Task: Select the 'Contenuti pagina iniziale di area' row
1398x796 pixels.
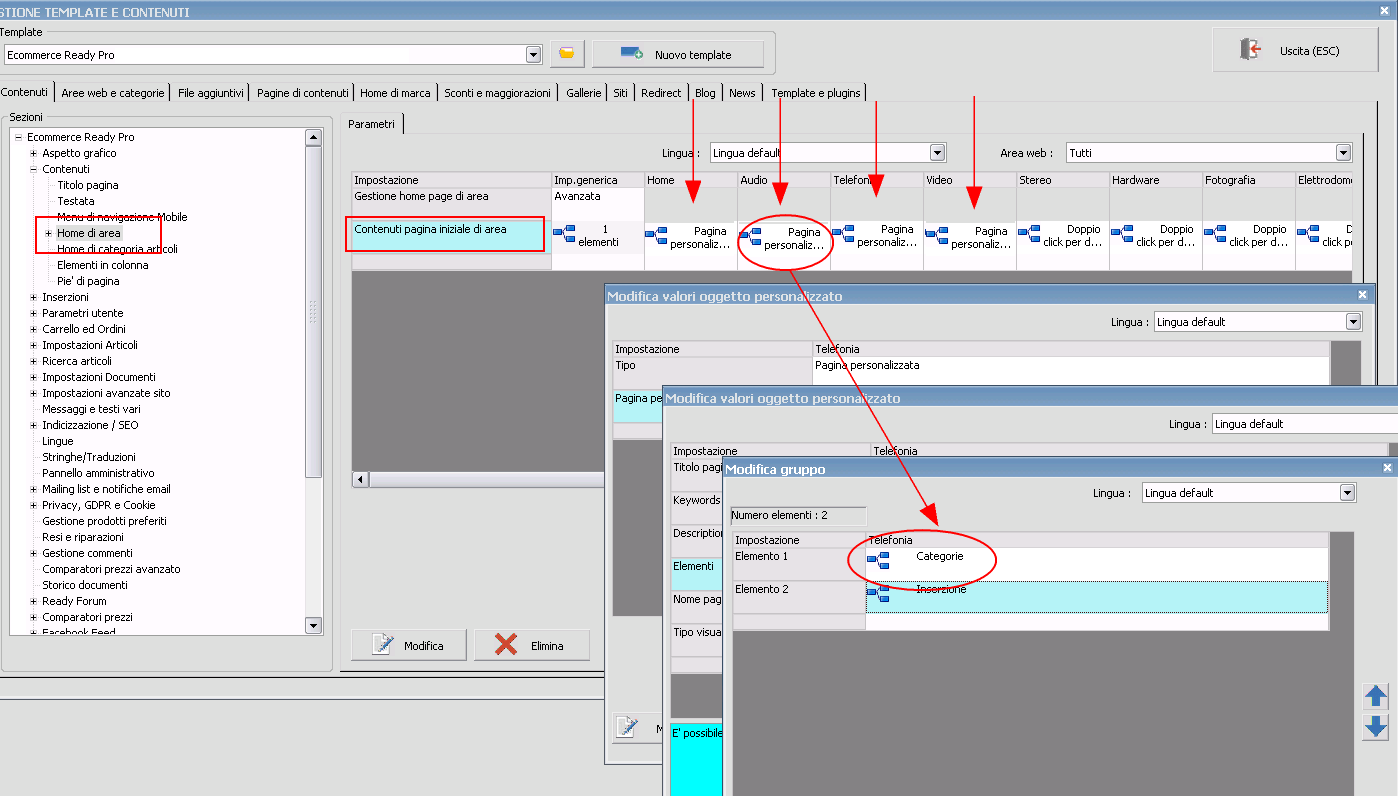Action: pyautogui.click(x=451, y=237)
